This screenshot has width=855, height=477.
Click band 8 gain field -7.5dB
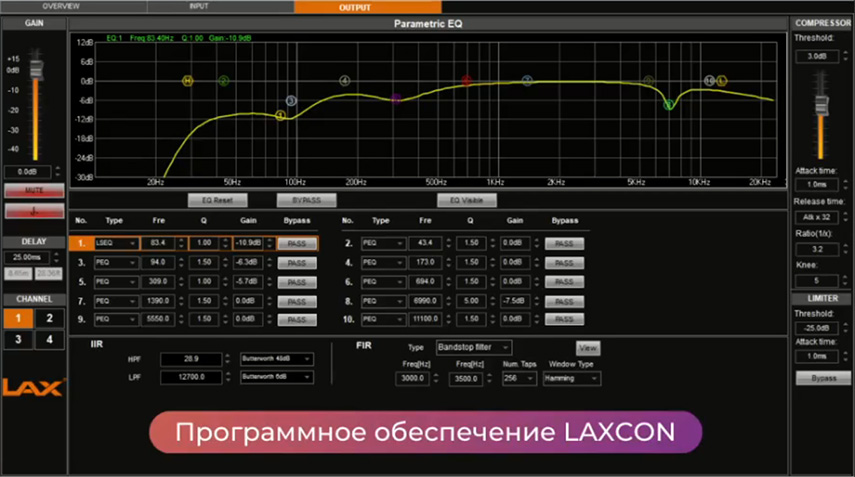(x=514, y=301)
